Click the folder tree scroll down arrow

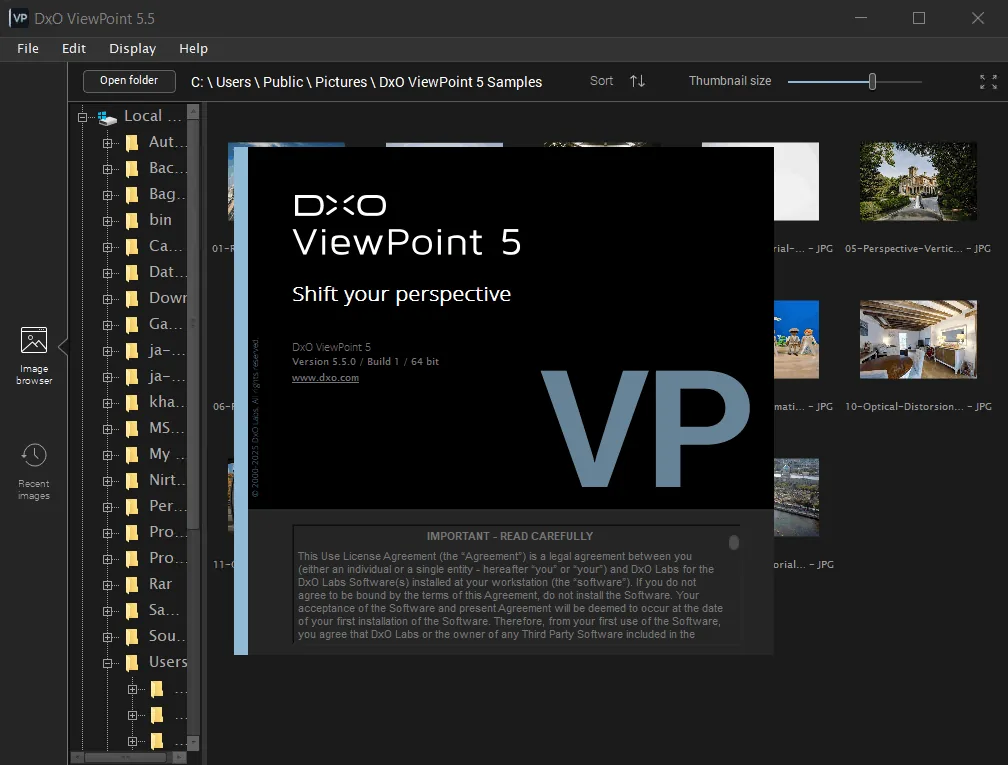coord(193,743)
